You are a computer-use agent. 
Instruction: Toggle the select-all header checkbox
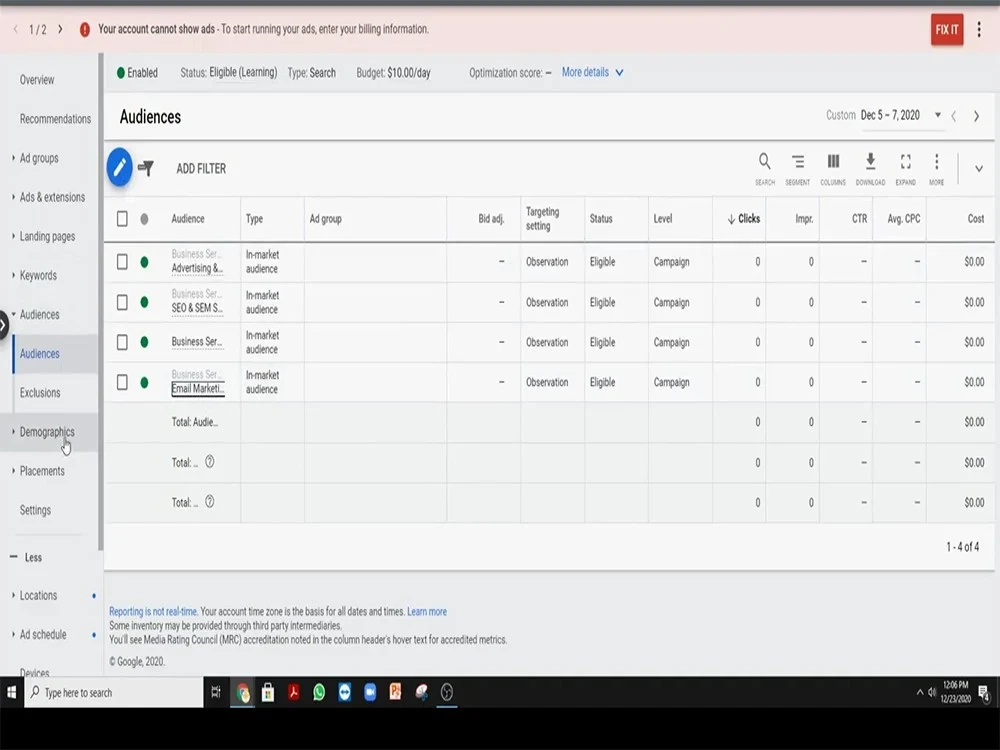tap(122, 219)
